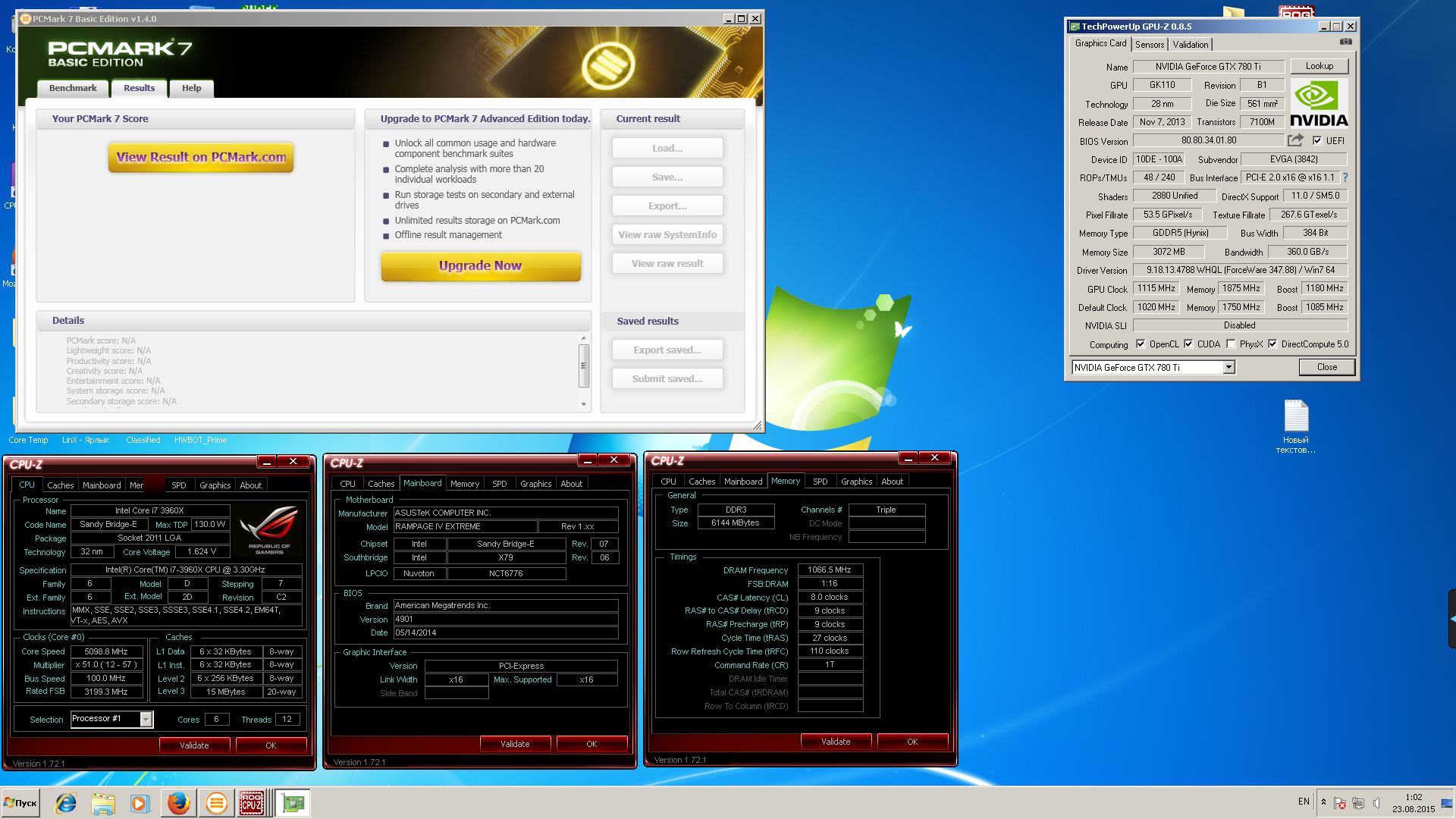Click the Start (Пуск) button
The height and width of the screenshot is (819, 1456).
coord(21,803)
